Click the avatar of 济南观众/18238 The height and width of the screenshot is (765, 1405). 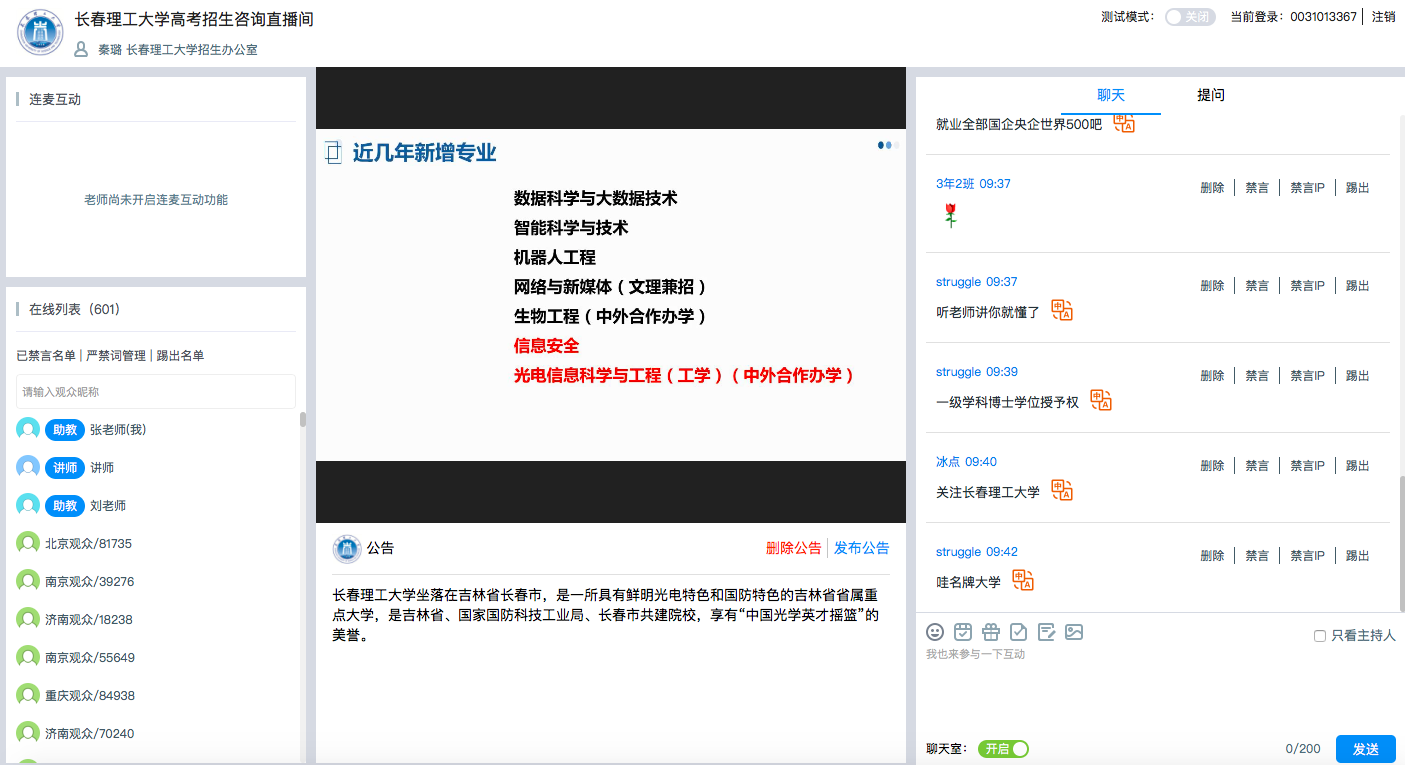(x=28, y=619)
